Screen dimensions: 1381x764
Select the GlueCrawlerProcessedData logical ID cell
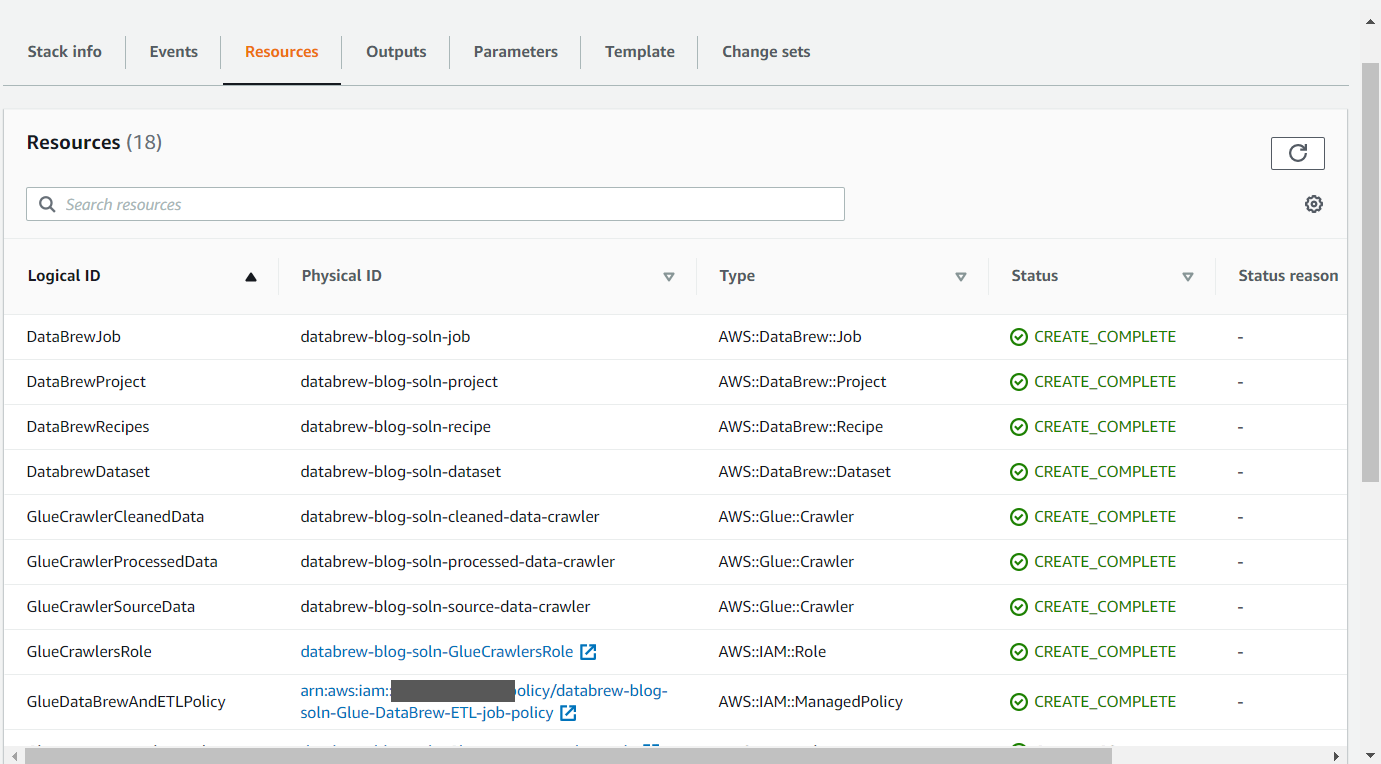click(x=122, y=562)
